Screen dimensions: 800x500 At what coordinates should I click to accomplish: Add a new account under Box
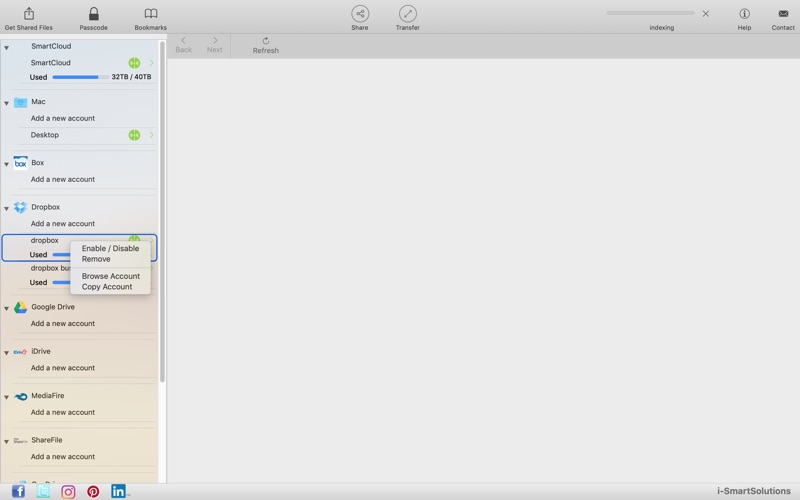[x=63, y=180]
